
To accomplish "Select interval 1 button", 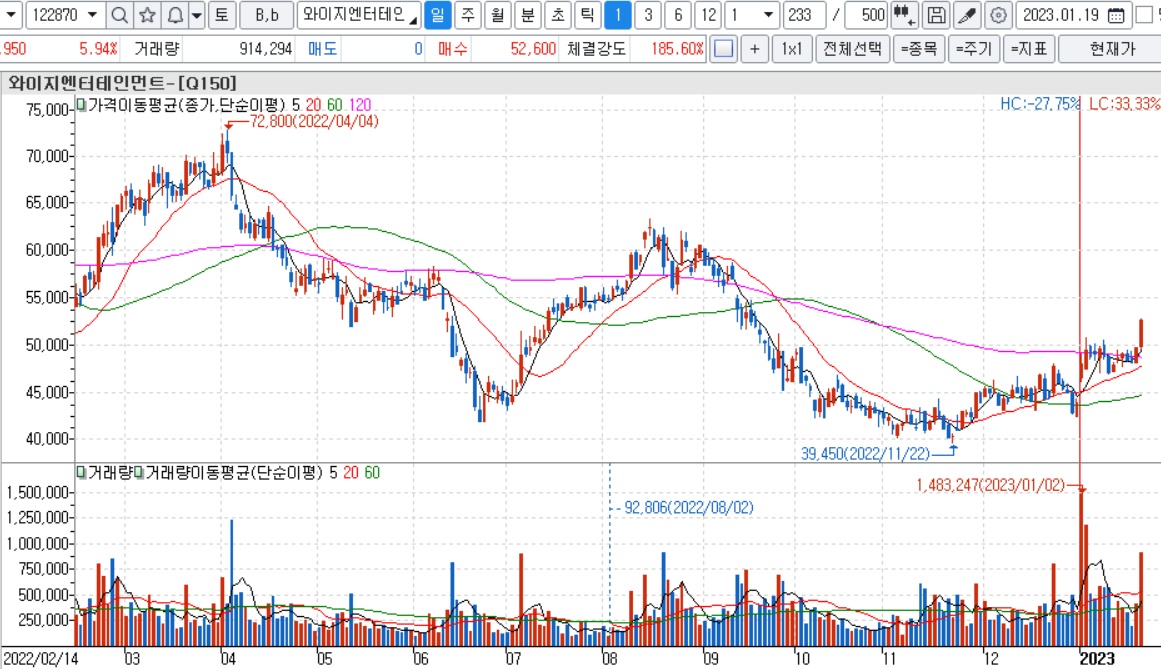I will pos(618,15).
